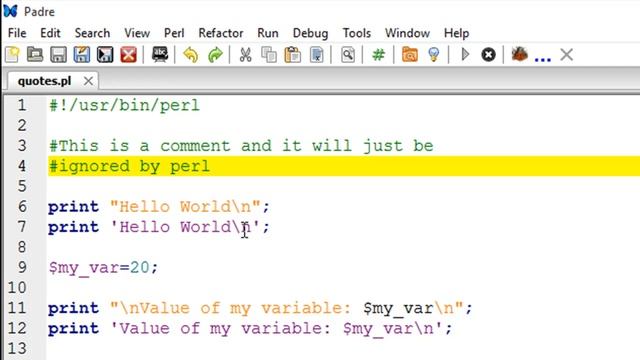Click the Open file folder icon

click(x=35, y=54)
